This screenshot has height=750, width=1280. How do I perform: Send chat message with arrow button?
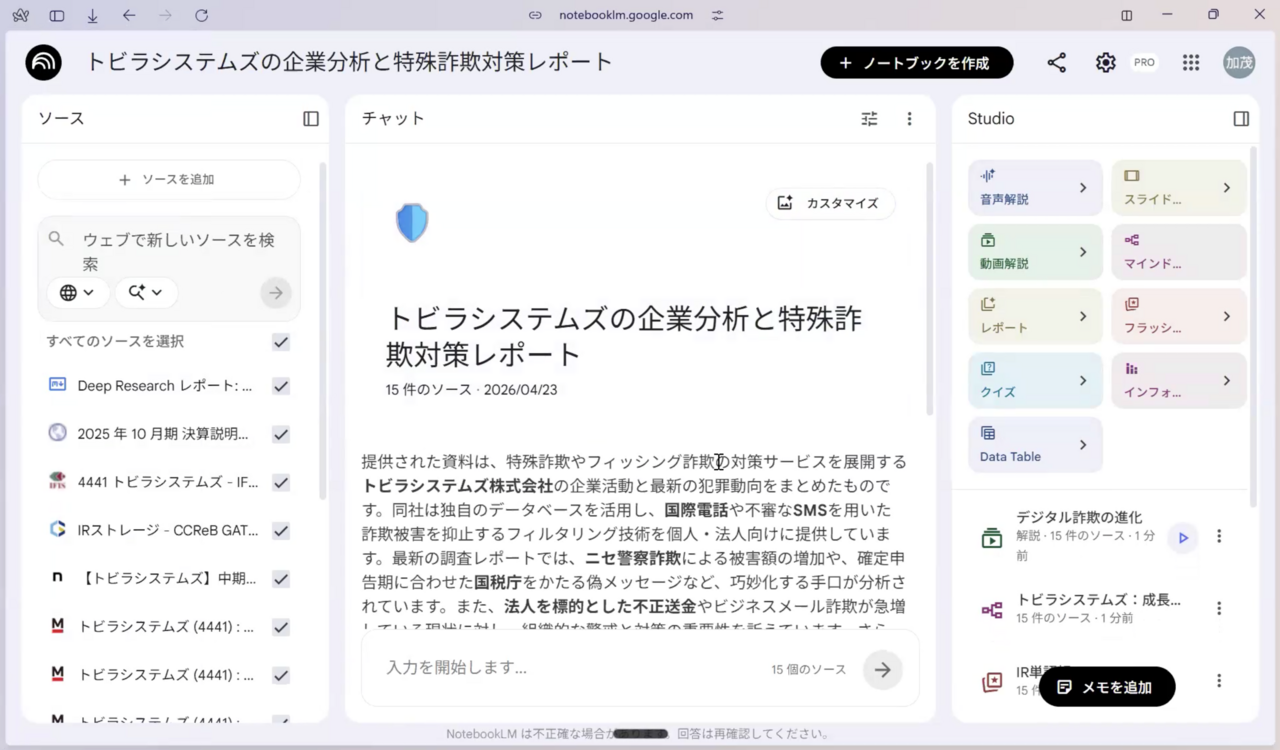click(x=883, y=670)
